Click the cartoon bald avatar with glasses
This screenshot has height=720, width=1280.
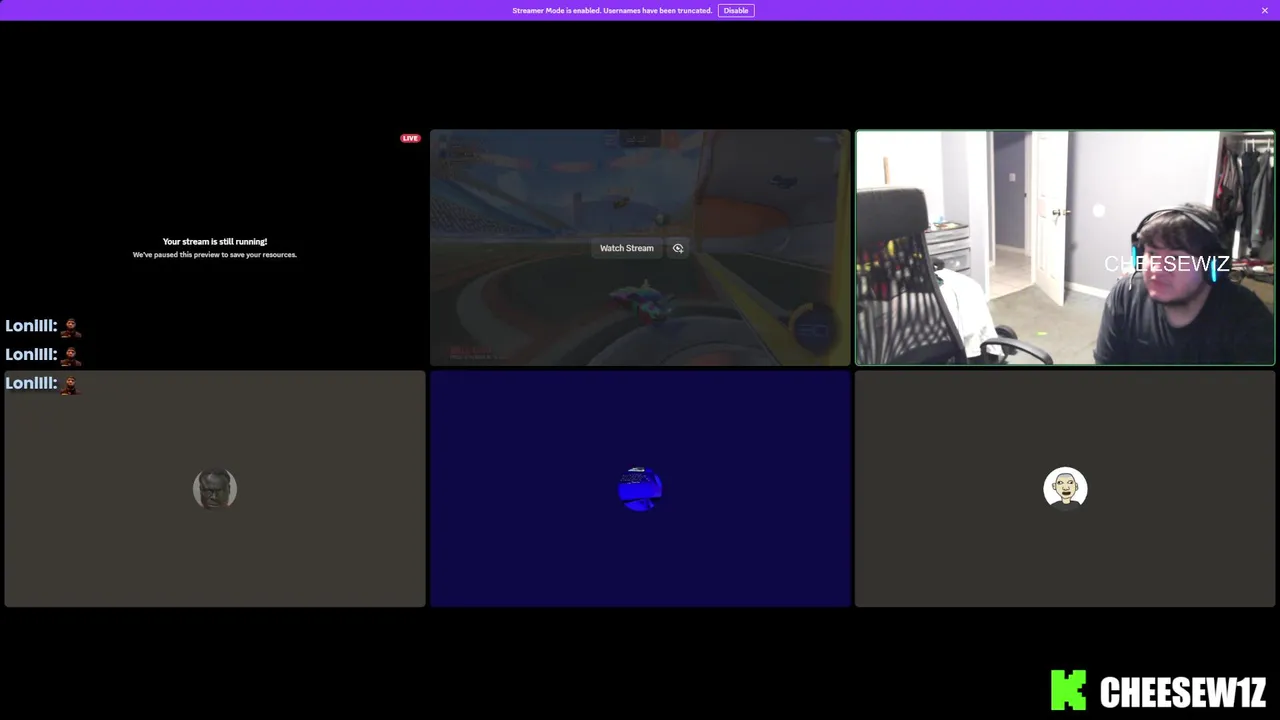(1065, 489)
